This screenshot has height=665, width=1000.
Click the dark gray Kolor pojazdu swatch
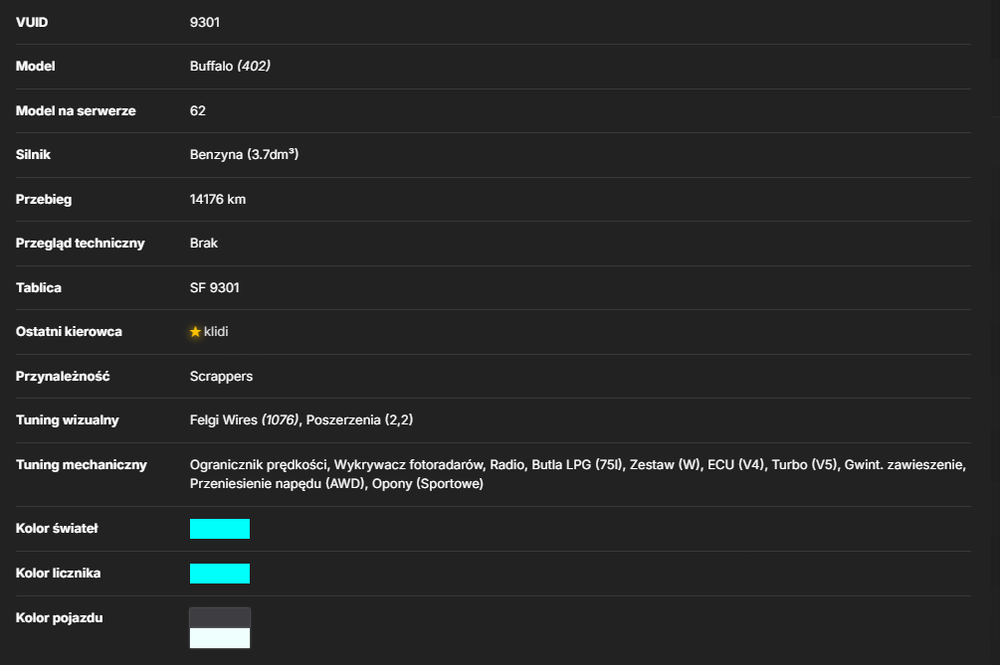220,618
